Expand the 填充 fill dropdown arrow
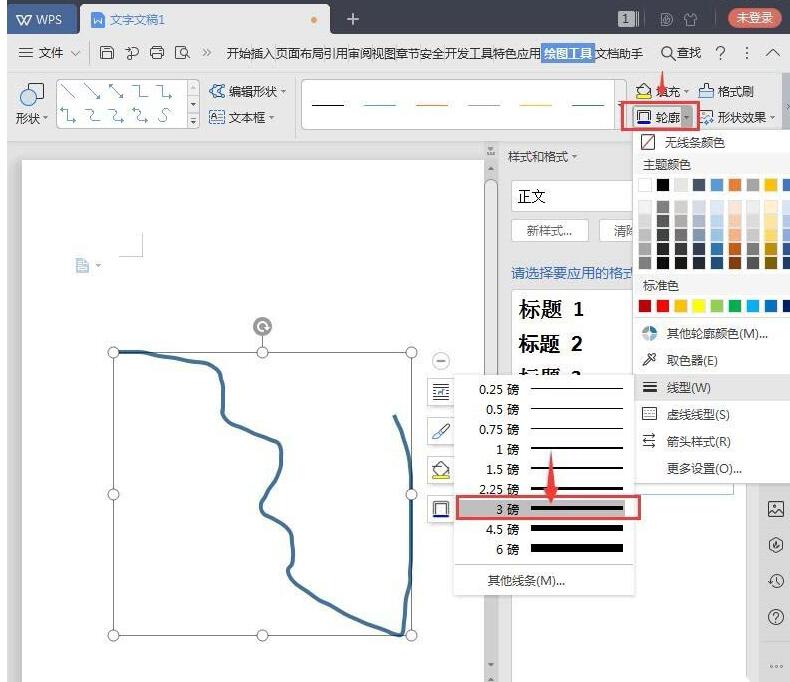 click(686, 92)
